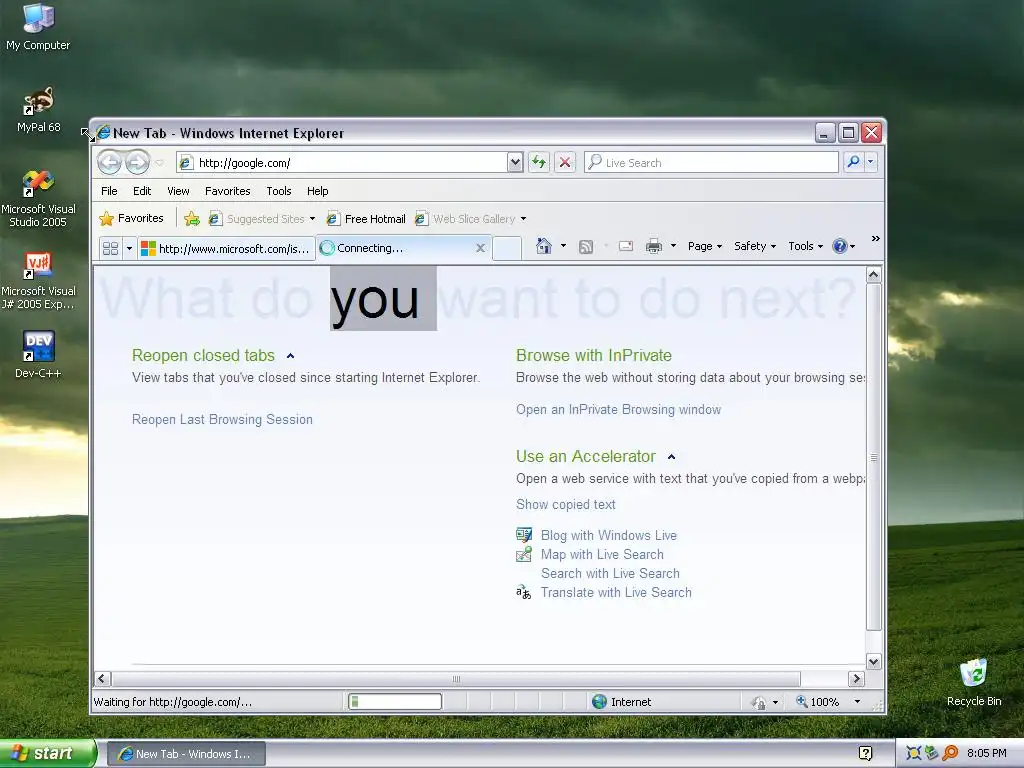Viewport: 1024px width, 768px height.
Task: Click the Start button
Action: [48, 753]
